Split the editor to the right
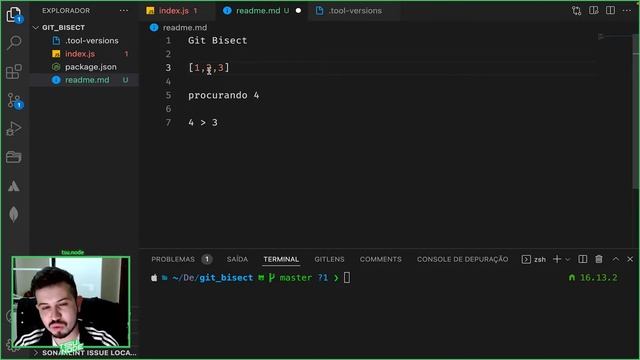The height and width of the screenshot is (360, 640). click(611, 11)
